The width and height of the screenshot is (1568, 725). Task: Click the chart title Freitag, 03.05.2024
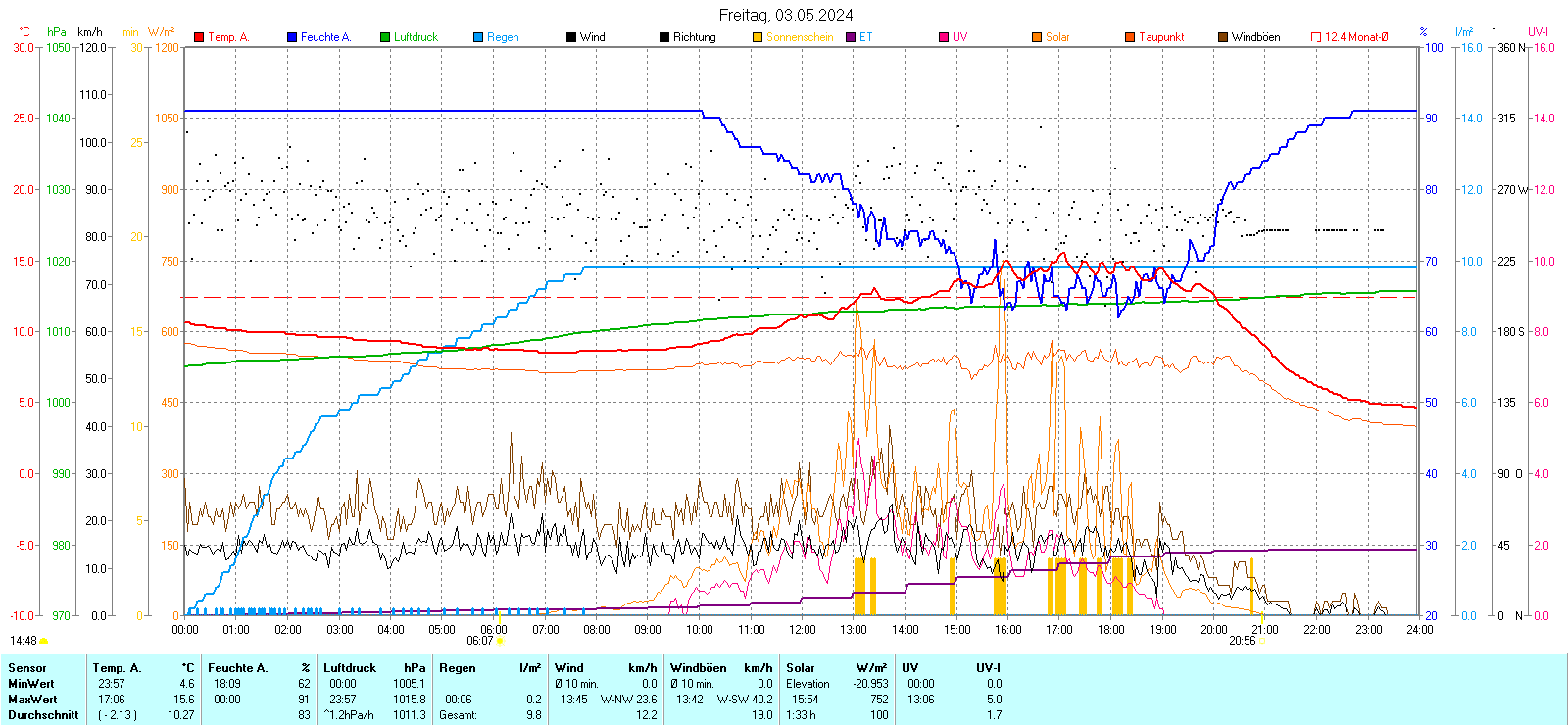pos(785,15)
